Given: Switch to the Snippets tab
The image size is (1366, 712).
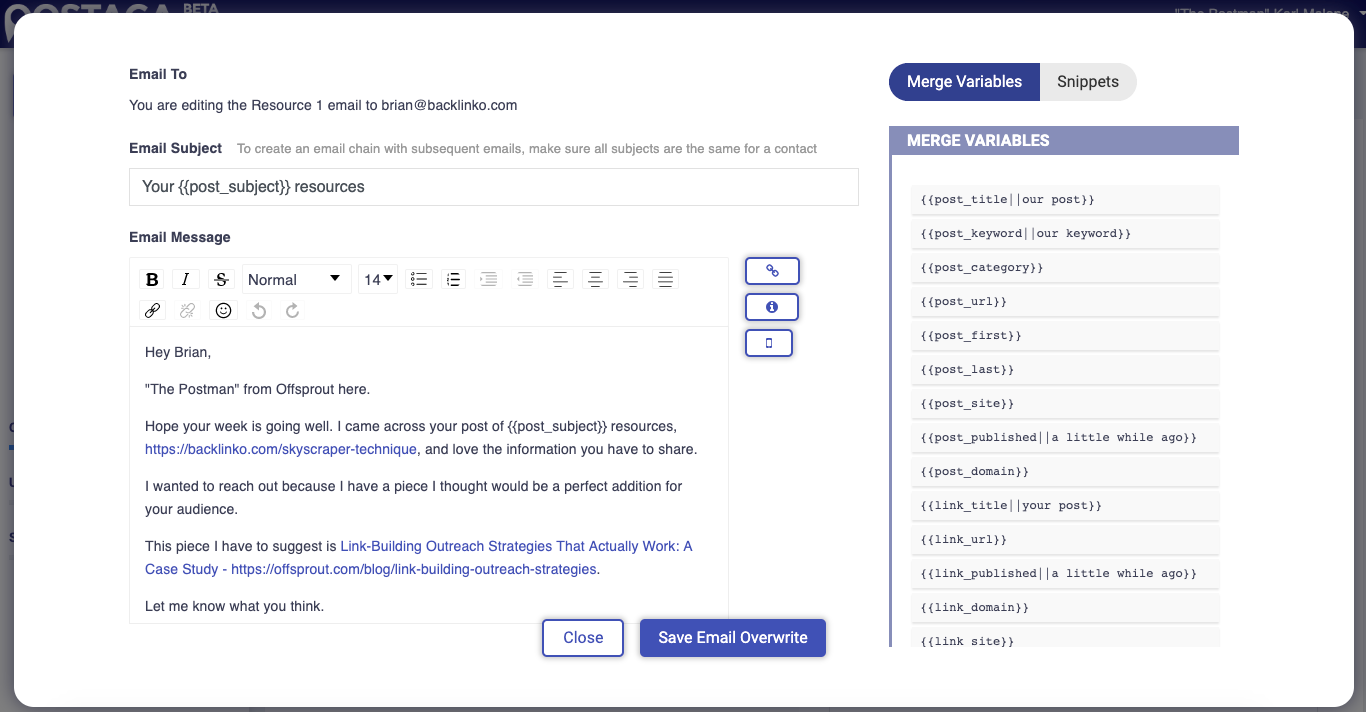Looking at the screenshot, I should pos(1088,82).
